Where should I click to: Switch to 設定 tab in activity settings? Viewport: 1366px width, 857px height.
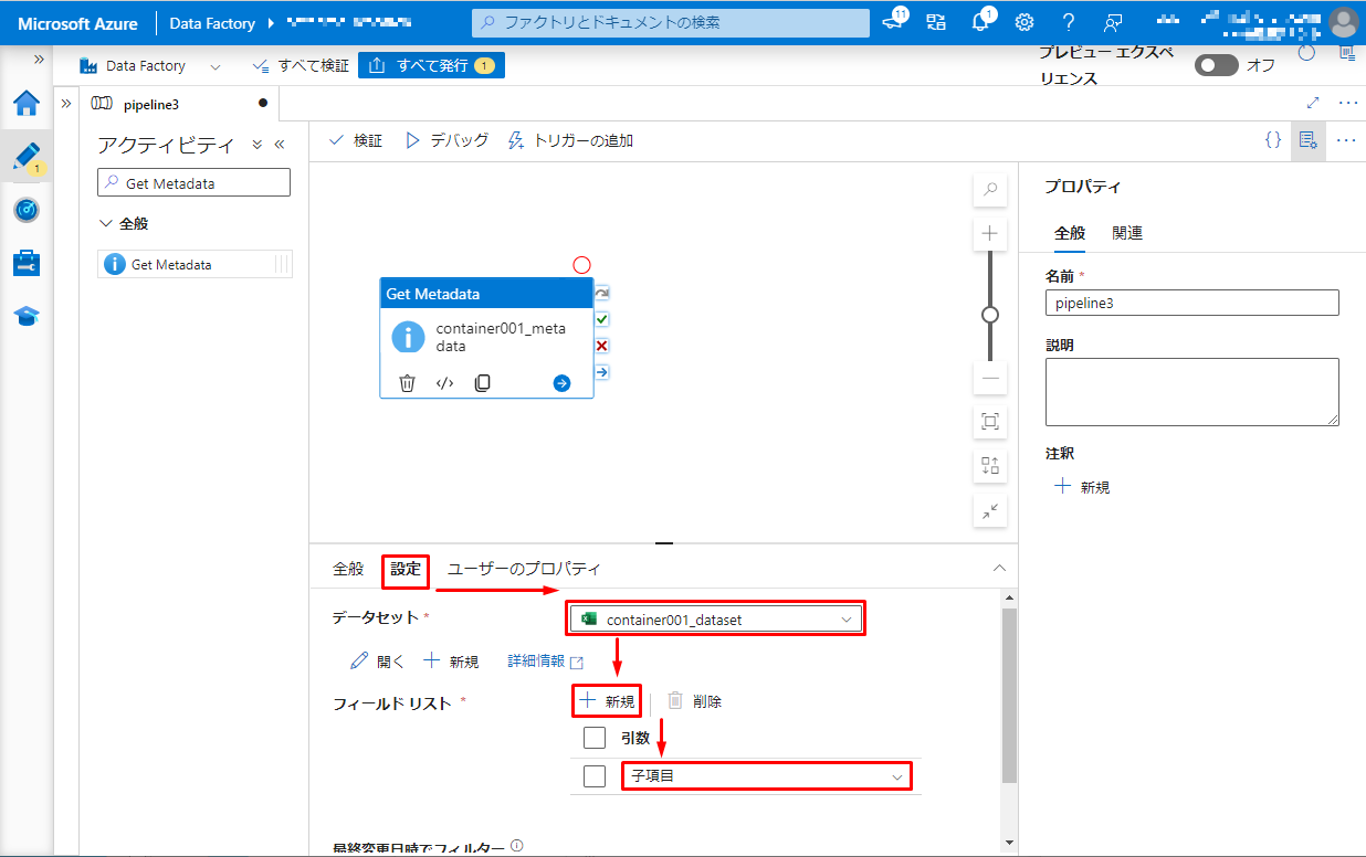(x=405, y=569)
